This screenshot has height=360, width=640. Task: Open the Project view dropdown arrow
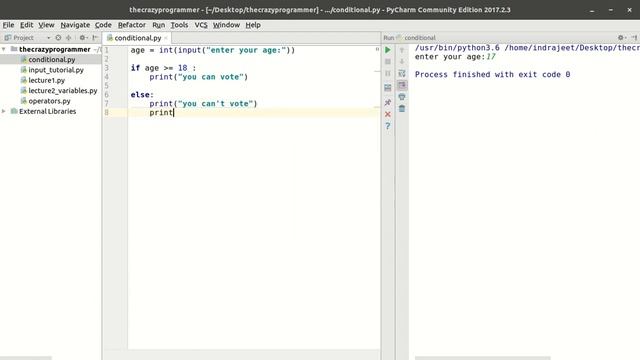click(49, 38)
